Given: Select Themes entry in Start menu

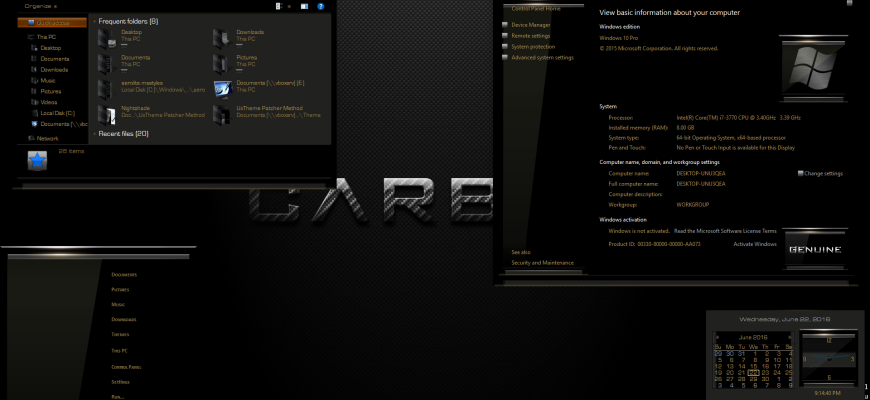Looking at the screenshot, I should click(120, 335).
